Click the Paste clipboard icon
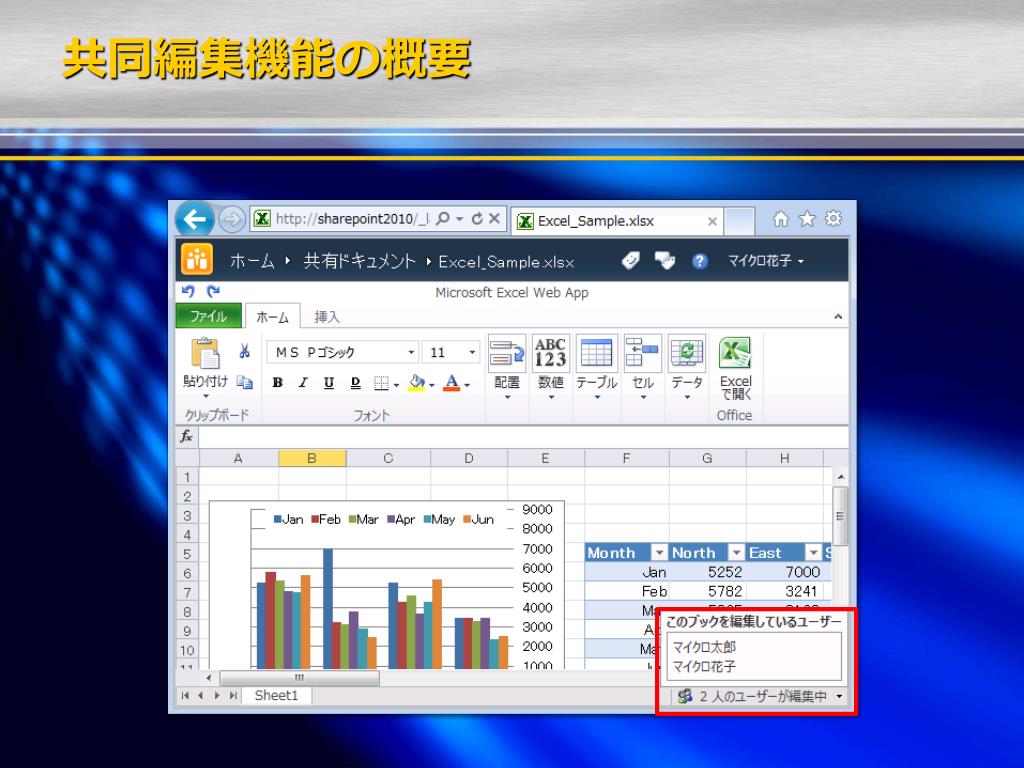 point(205,353)
